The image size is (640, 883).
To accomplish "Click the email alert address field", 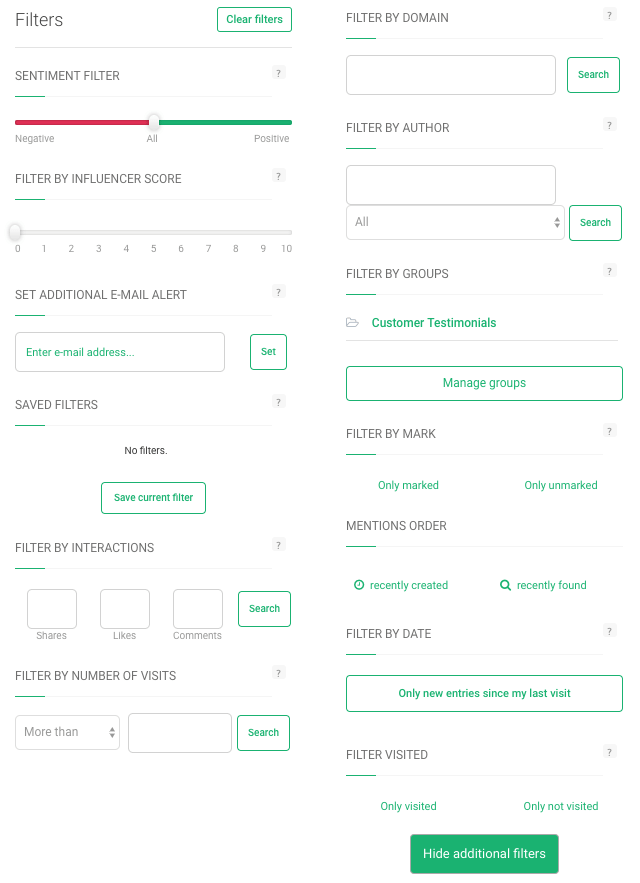I will [x=119, y=351].
